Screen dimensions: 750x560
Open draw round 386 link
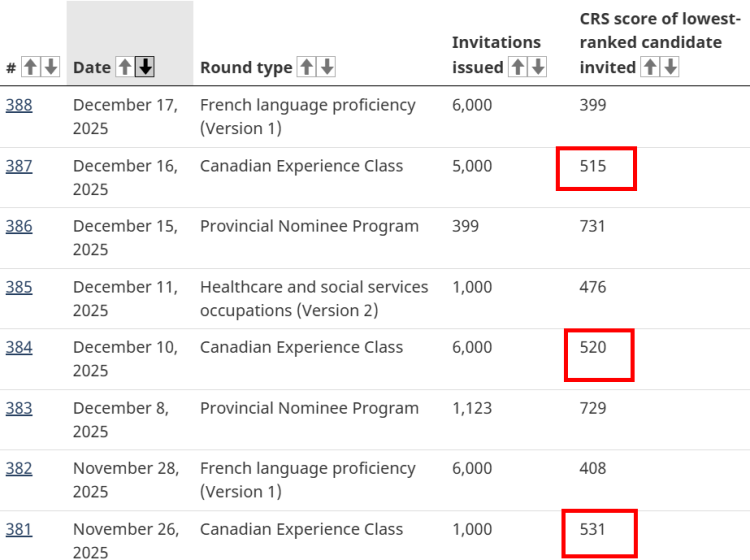[19, 226]
